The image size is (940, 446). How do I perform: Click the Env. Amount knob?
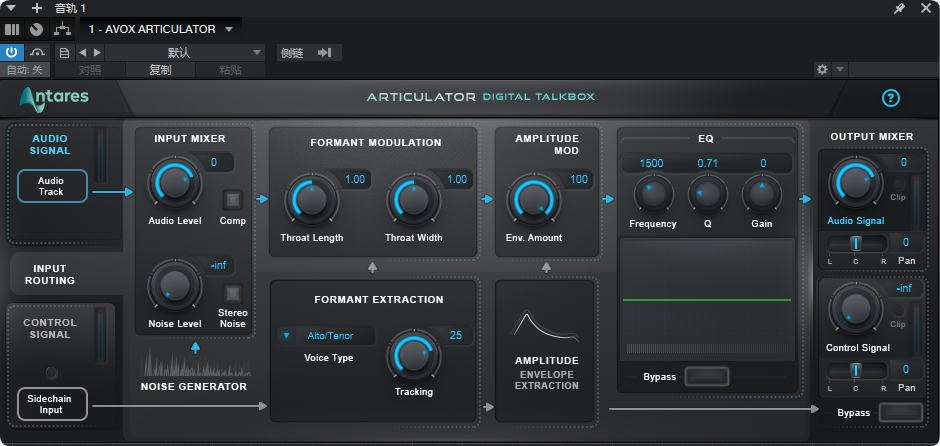click(x=534, y=200)
